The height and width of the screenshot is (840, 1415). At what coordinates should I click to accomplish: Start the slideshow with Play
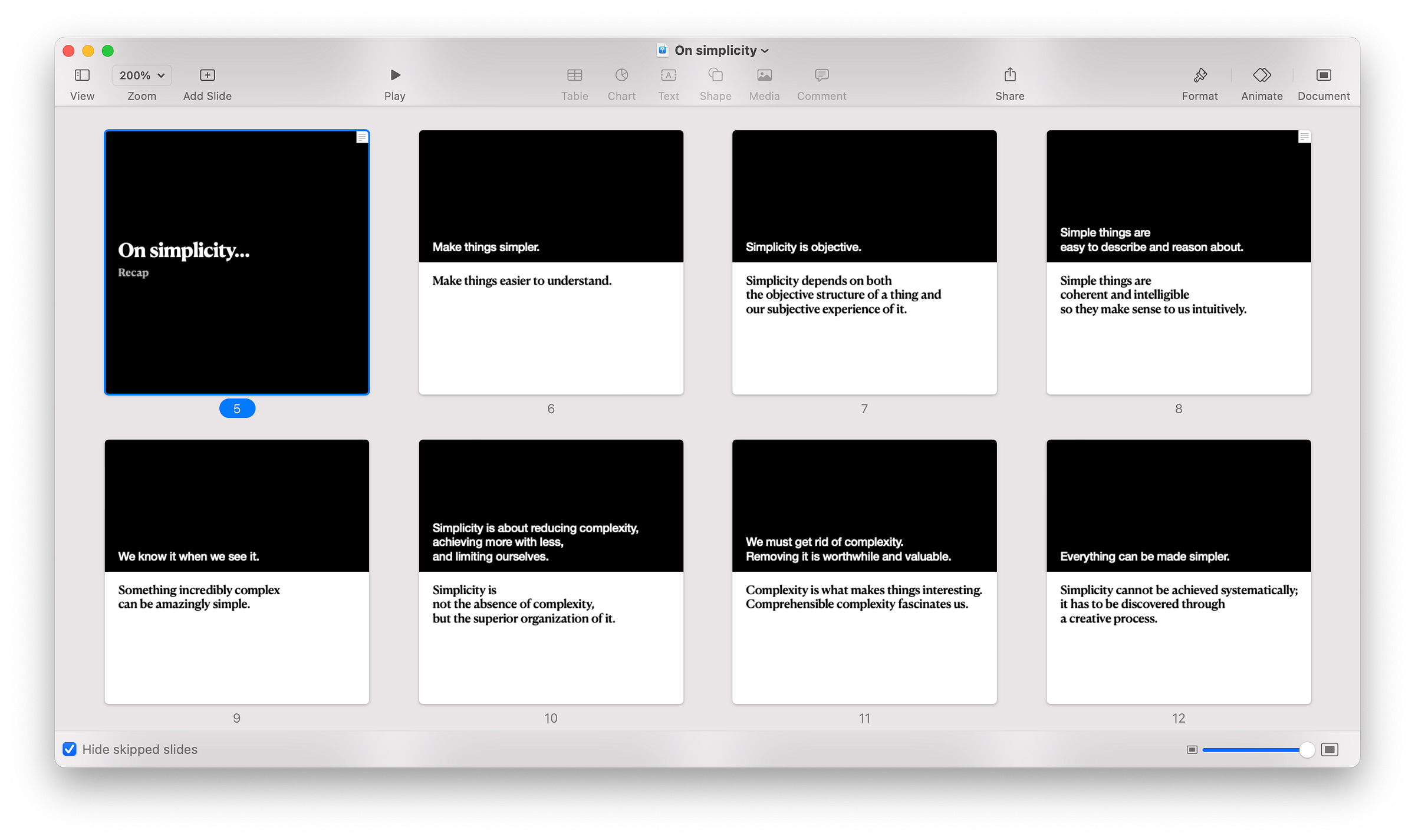[395, 75]
